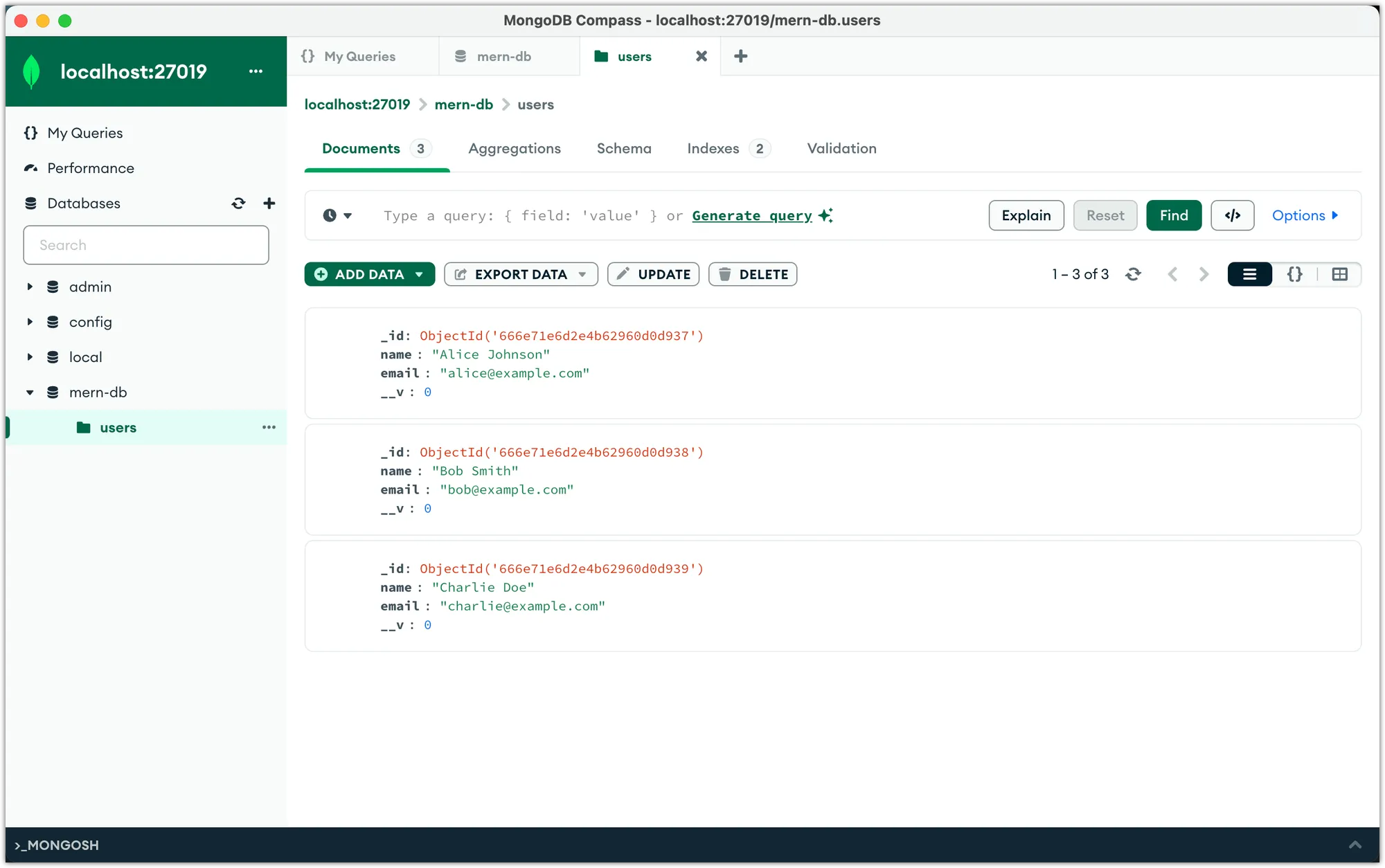The height and width of the screenshot is (868, 1385).
Task: Click Alice Johnson name value
Action: click(491, 354)
